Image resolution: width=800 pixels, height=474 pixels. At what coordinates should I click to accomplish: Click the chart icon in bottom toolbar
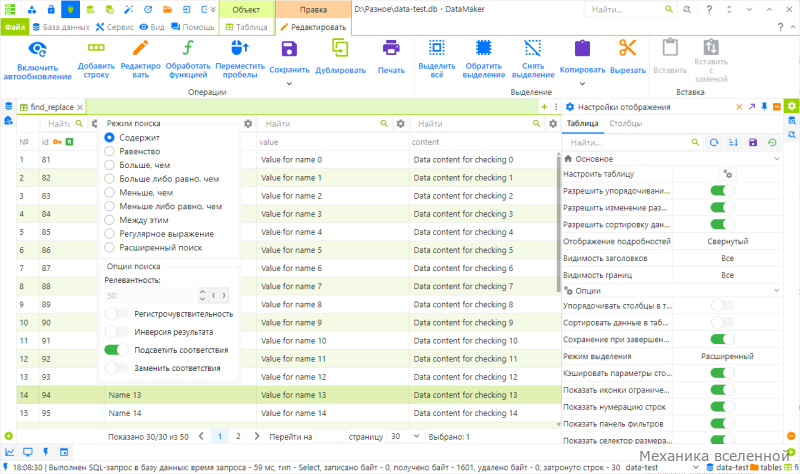(x=10, y=452)
